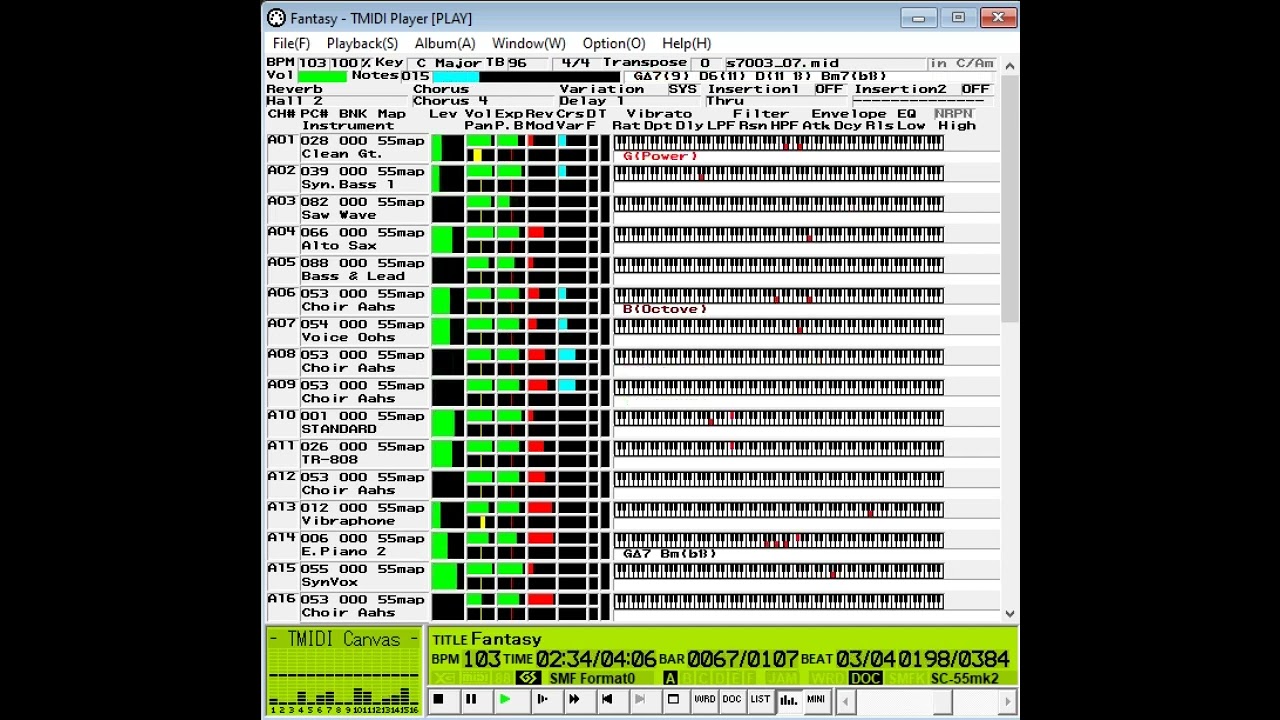This screenshot has width=1280, height=720.
Task: Click the 4/4 time signature field
Action: 575,63
